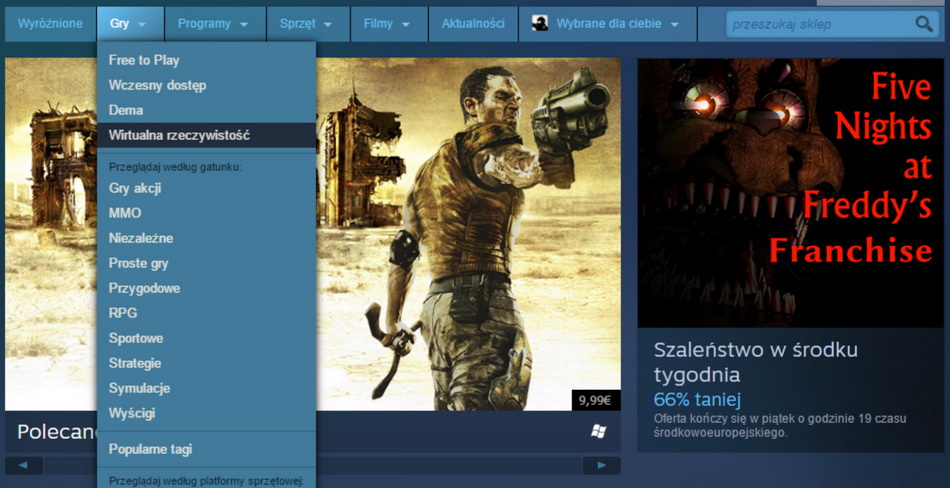Open the Five Nights at Freddy's Franchise banner
This screenshot has width=950, height=488.
pyautogui.click(x=792, y=193)
